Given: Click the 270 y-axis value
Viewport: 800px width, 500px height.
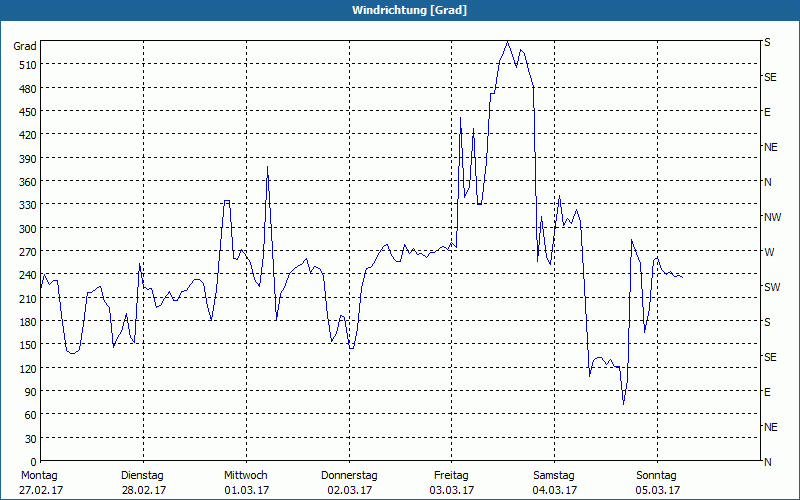Looking at the screenshot, I should click(x=28, y=252).
